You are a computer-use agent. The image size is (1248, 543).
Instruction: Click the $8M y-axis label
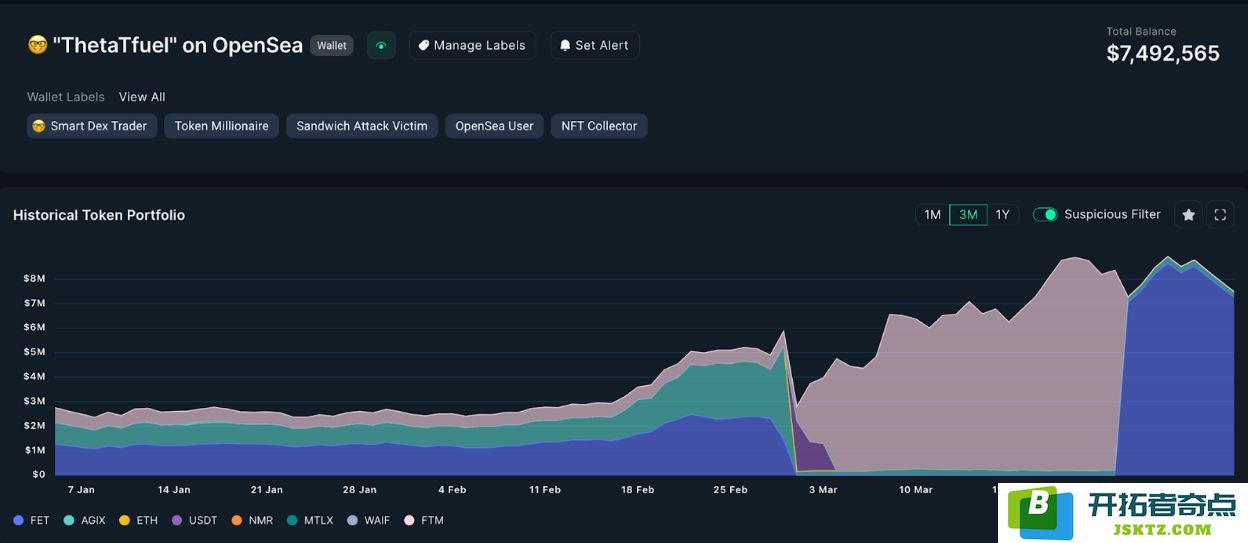[x=34, y=278]
